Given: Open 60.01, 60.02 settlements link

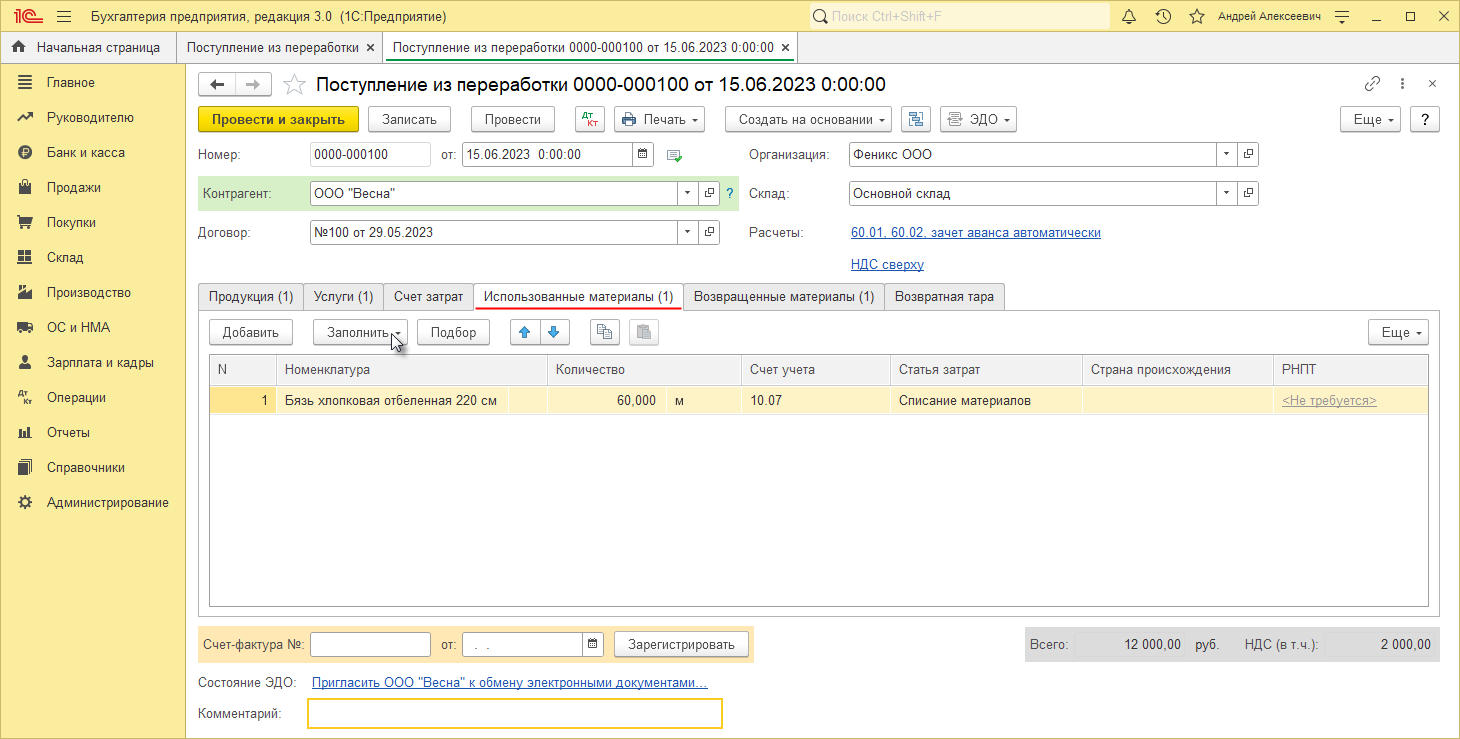Looking at the screenshot, I should [x=976, y=232].
